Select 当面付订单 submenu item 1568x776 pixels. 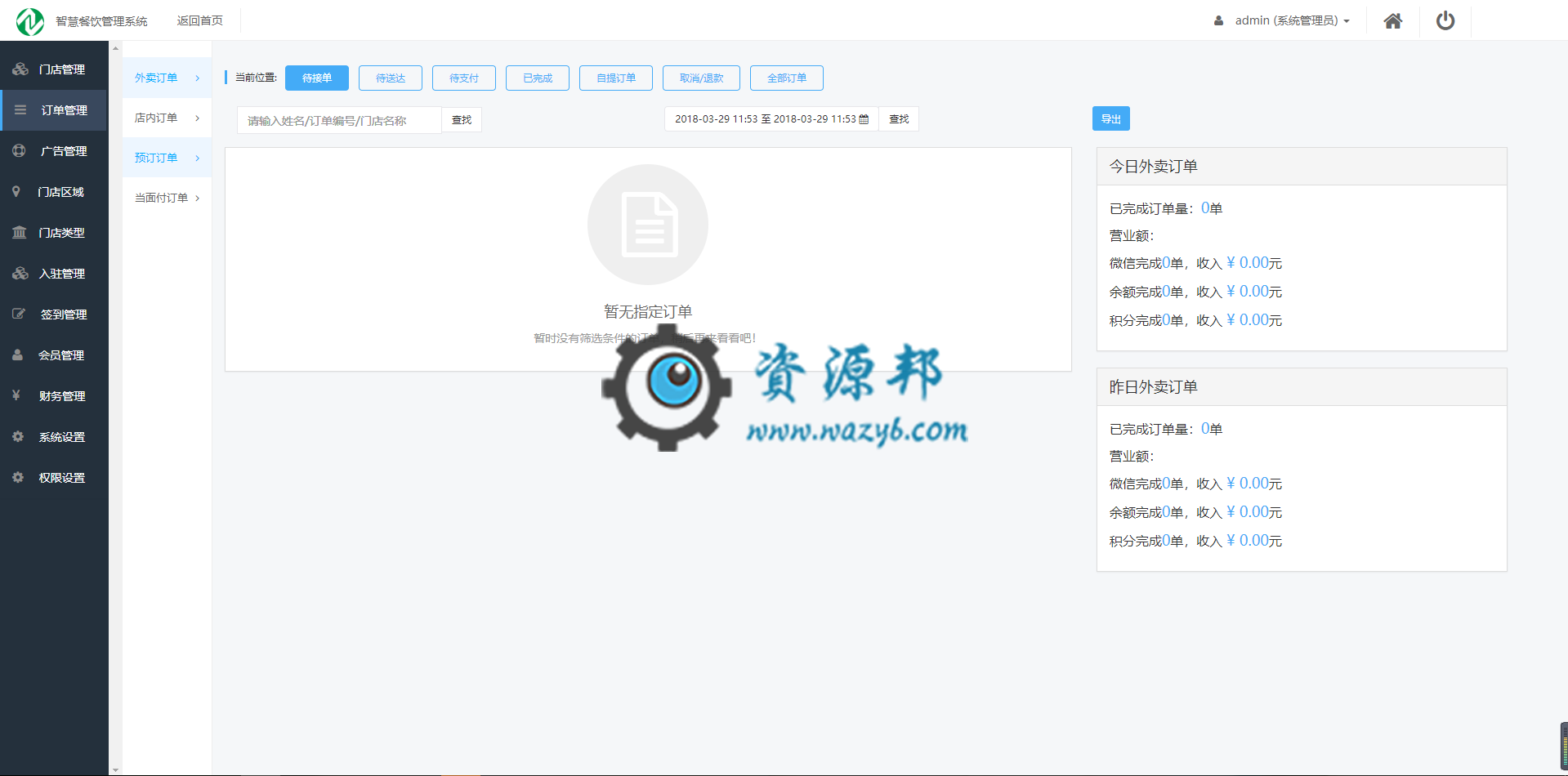pos(167,198)
